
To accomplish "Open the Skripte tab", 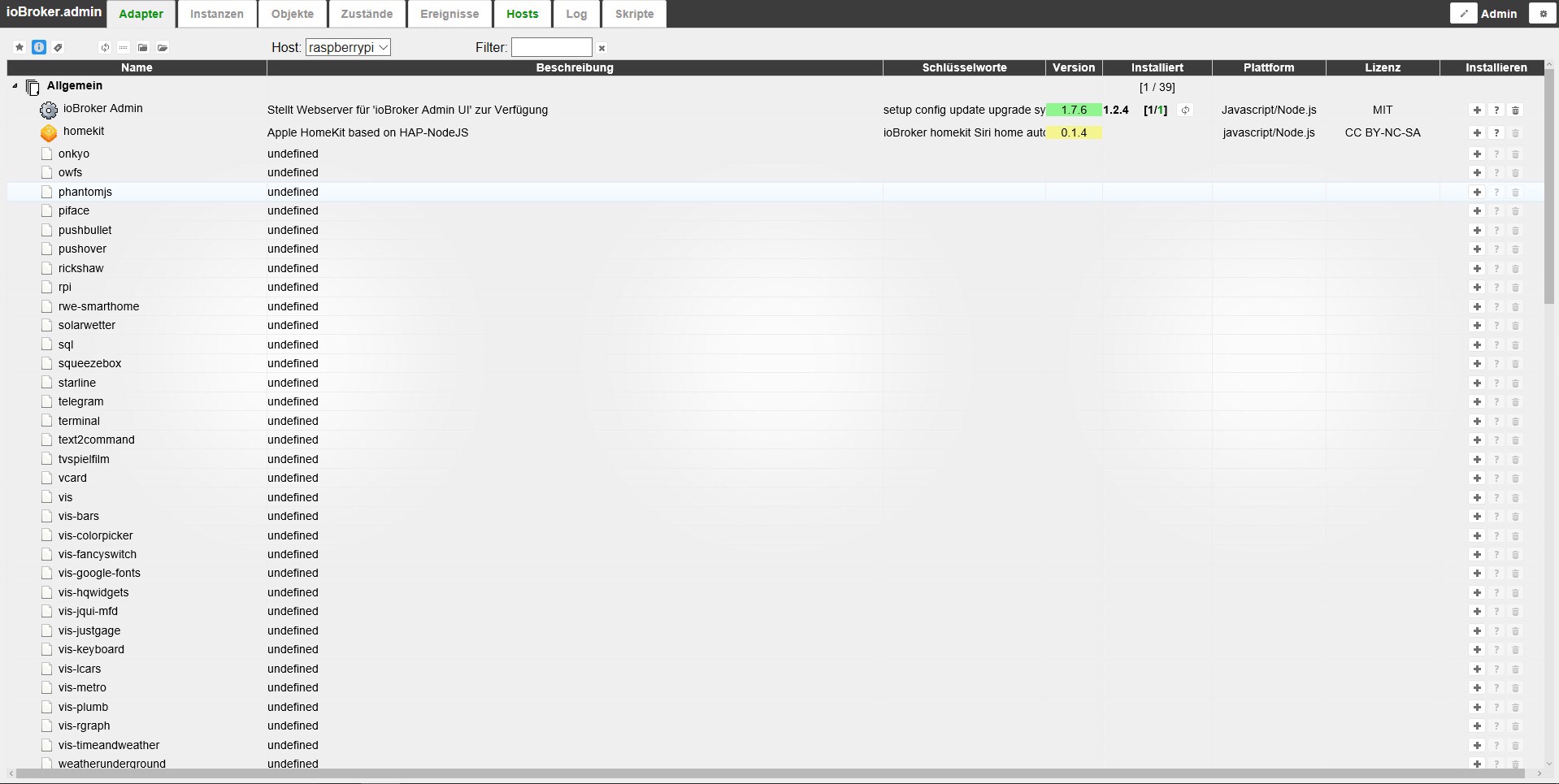I will (635, 14).
